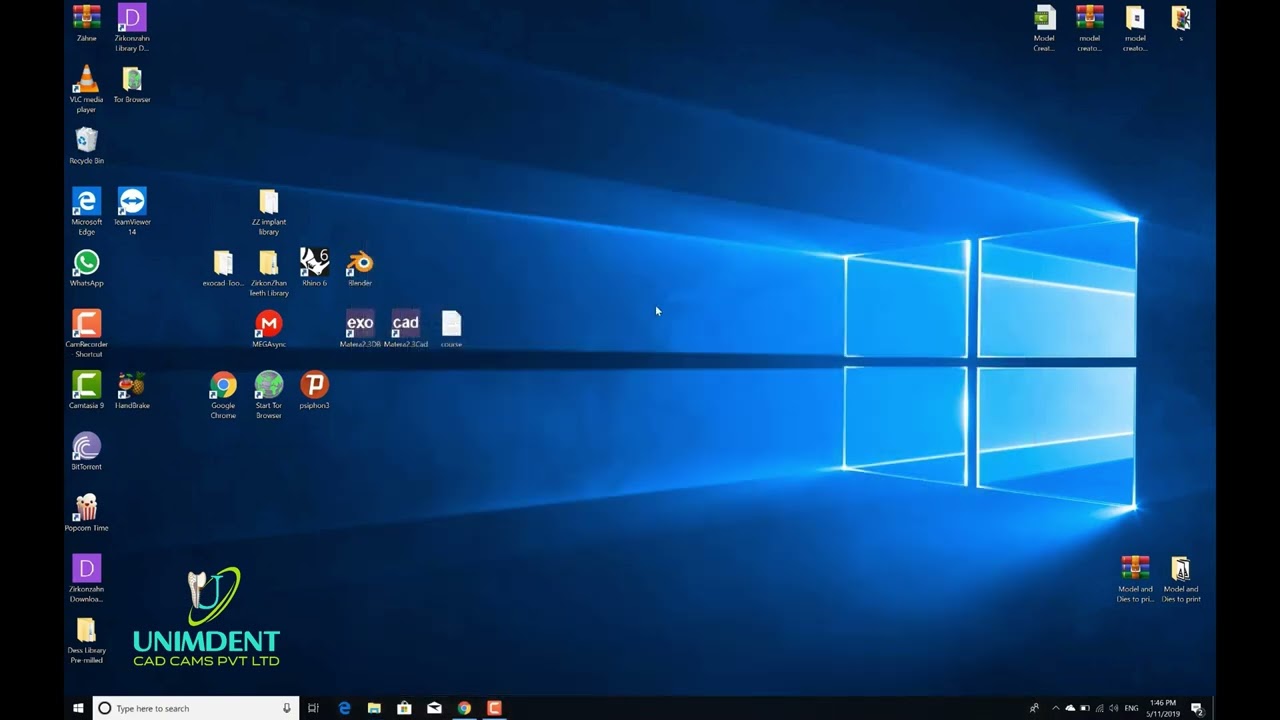1280x720 pixels.
Task: Select the Zirkonzahn Download shortcut
Action: pyautogui.click(x=86, y=578)
